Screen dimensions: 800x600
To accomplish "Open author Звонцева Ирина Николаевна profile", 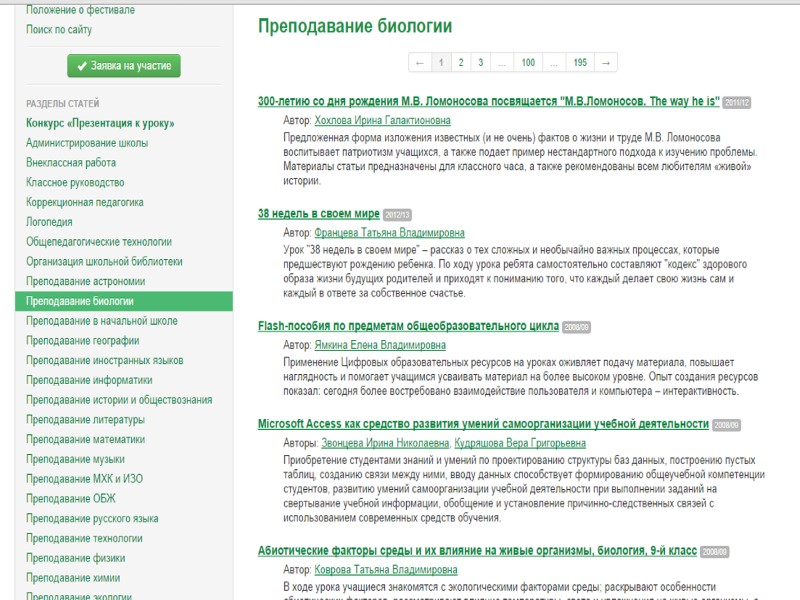I will 385,443.
